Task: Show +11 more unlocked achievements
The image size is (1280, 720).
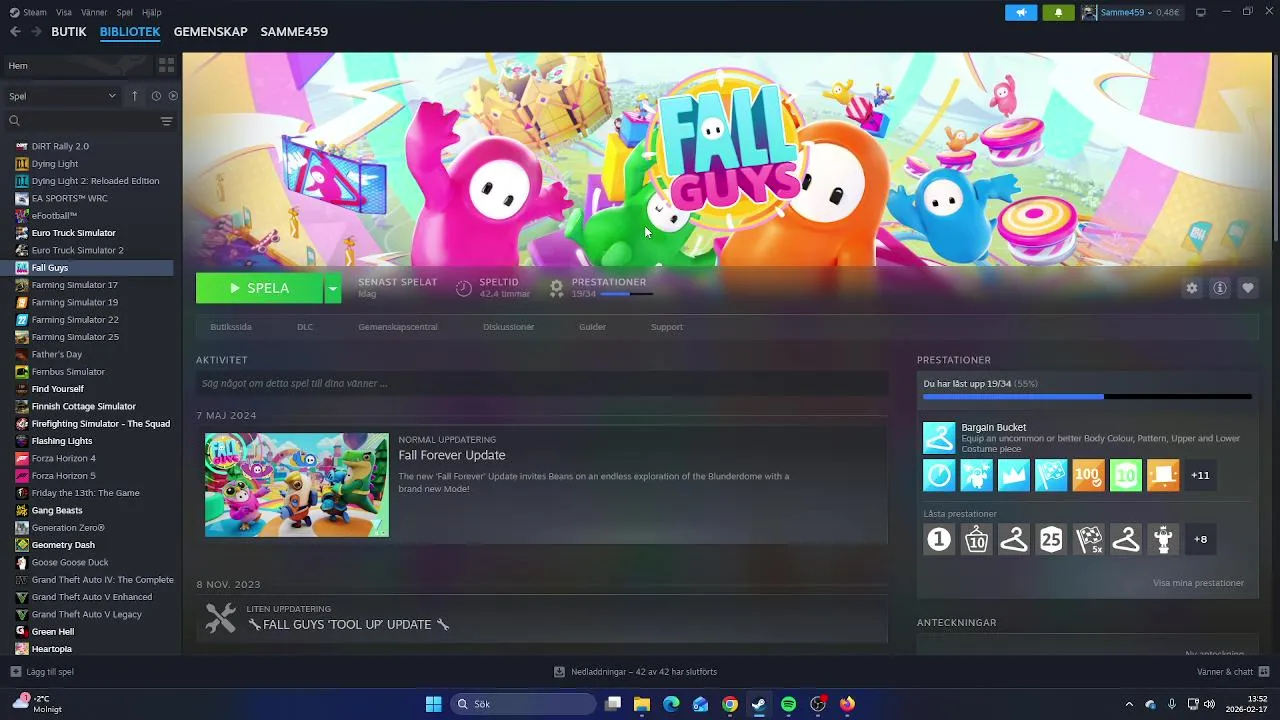Action: tap(1200, 475)
